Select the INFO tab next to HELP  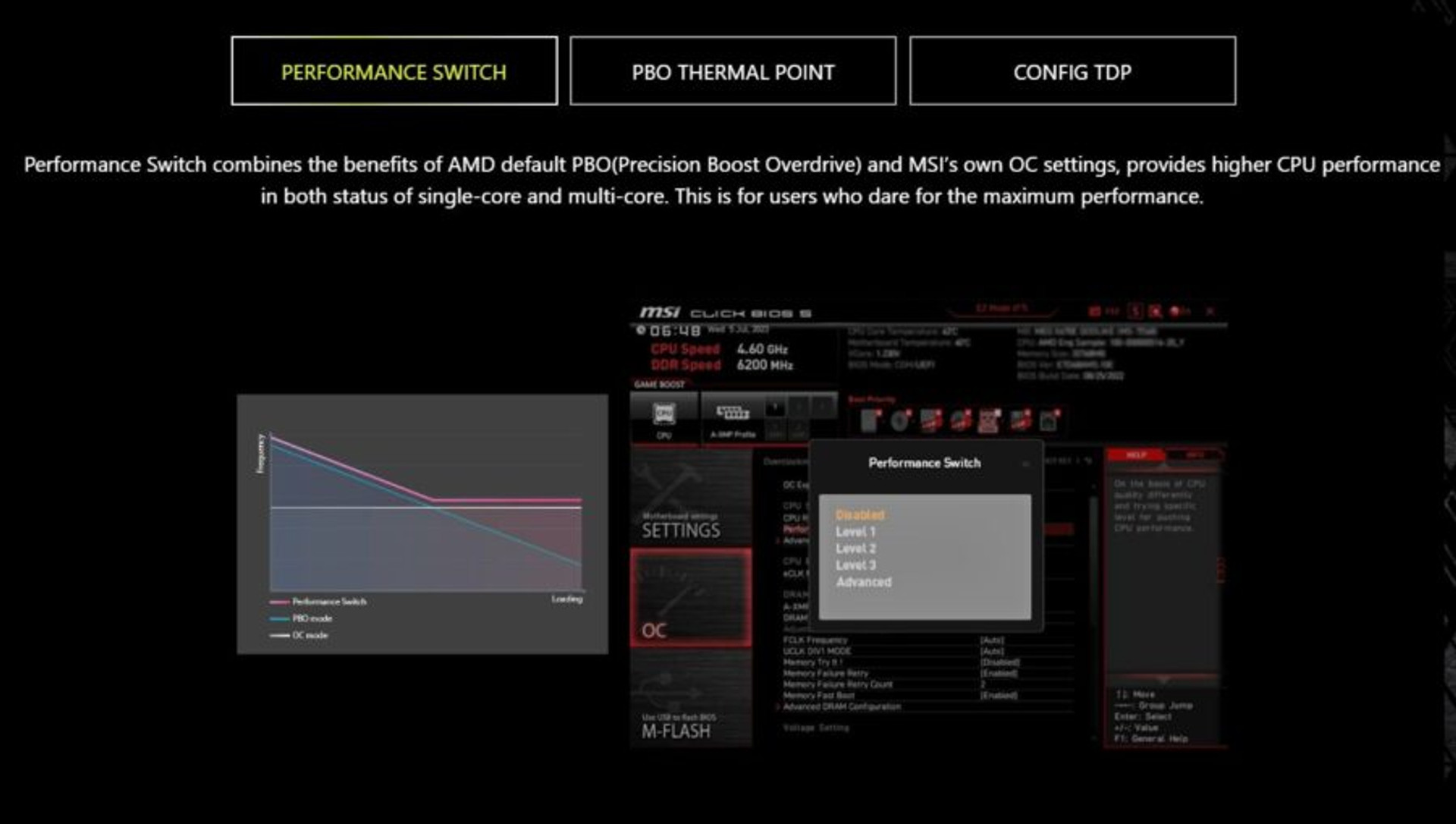point(1194,454)
